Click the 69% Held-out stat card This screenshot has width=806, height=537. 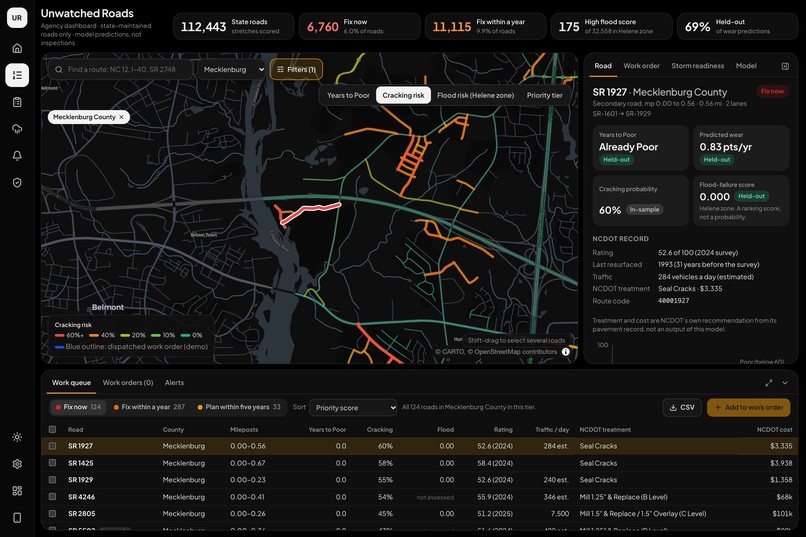pyautogui.click(x=737, y=26)
